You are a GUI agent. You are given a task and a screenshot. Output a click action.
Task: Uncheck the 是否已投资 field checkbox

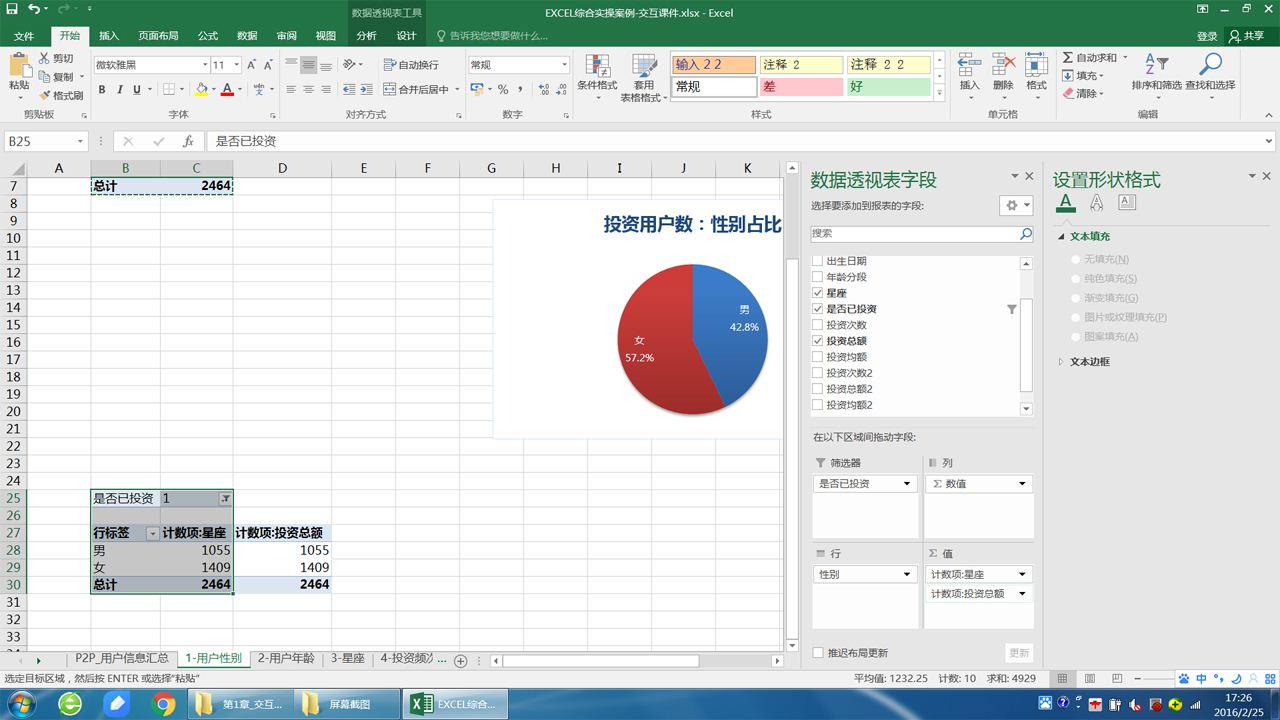818,309
